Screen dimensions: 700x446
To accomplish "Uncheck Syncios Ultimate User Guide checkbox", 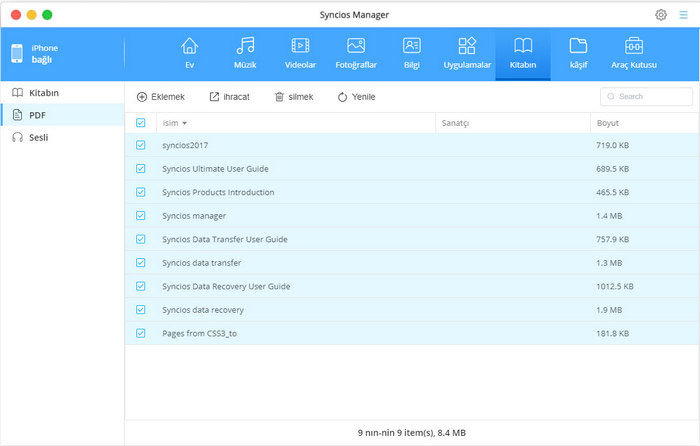I will pos(141,169).
